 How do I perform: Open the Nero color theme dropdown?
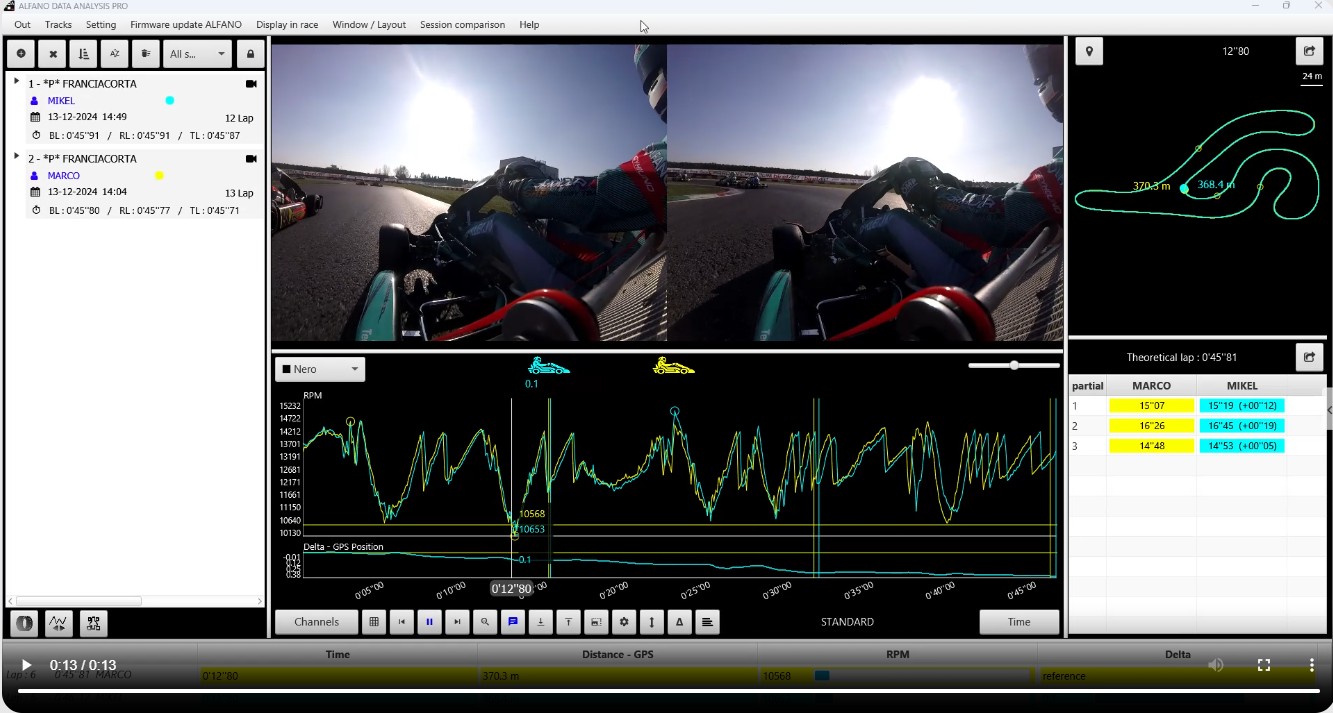coord(320,369)
